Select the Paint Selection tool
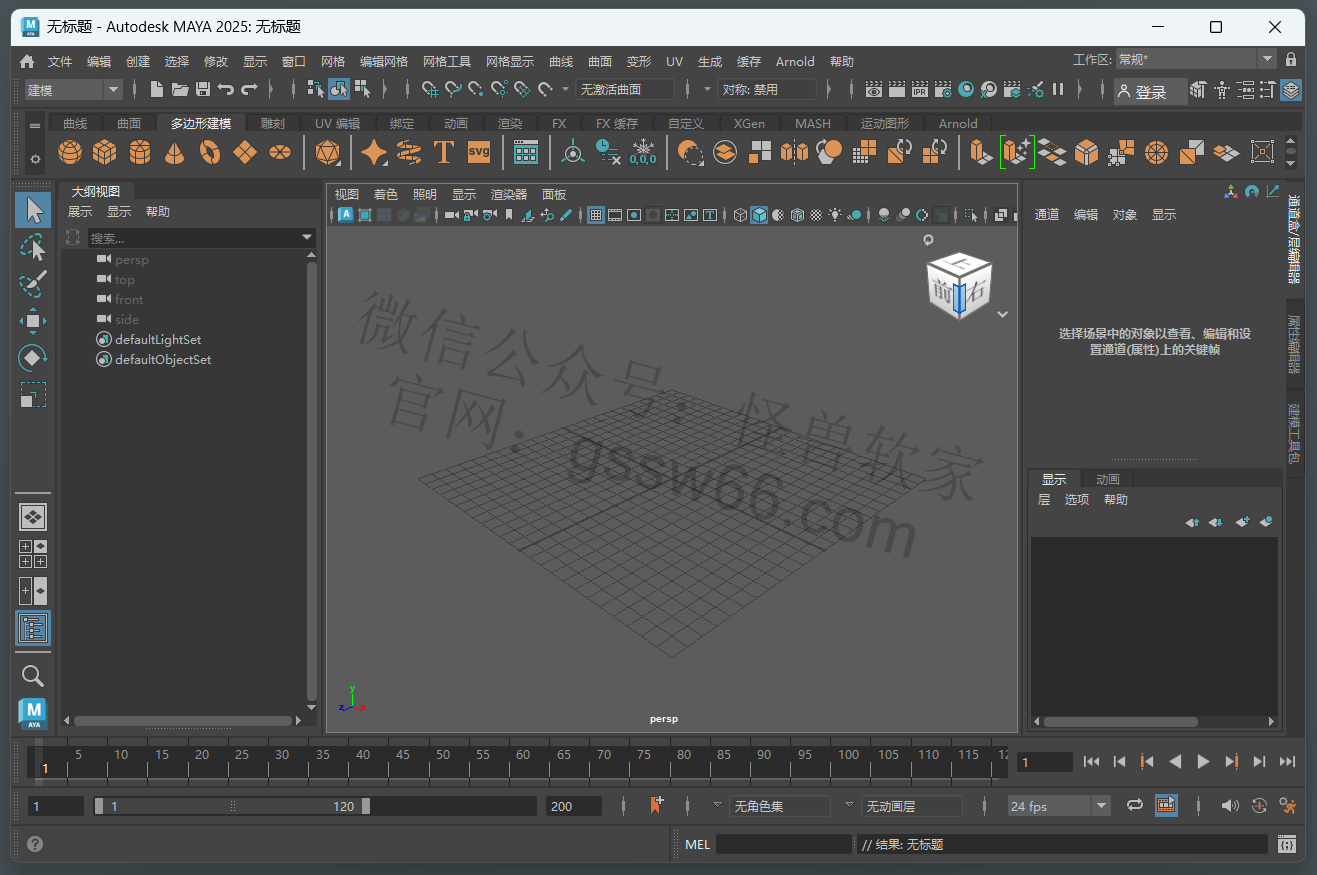 click(x=33, y=284)
